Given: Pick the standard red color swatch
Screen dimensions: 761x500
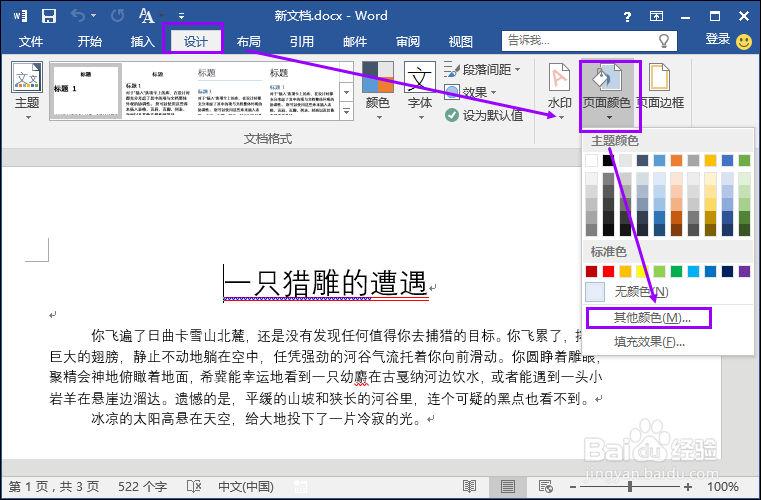Looking at the screenshot, I should pyautogui.click(x=608, y=271).
